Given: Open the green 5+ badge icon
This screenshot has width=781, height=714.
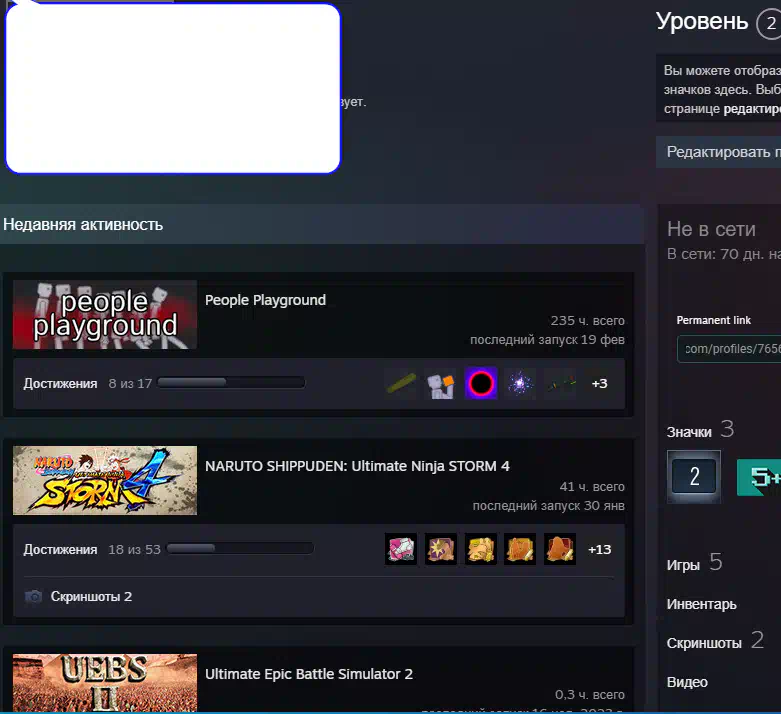Looking at the screenshot, I should (x=759, y=477).
